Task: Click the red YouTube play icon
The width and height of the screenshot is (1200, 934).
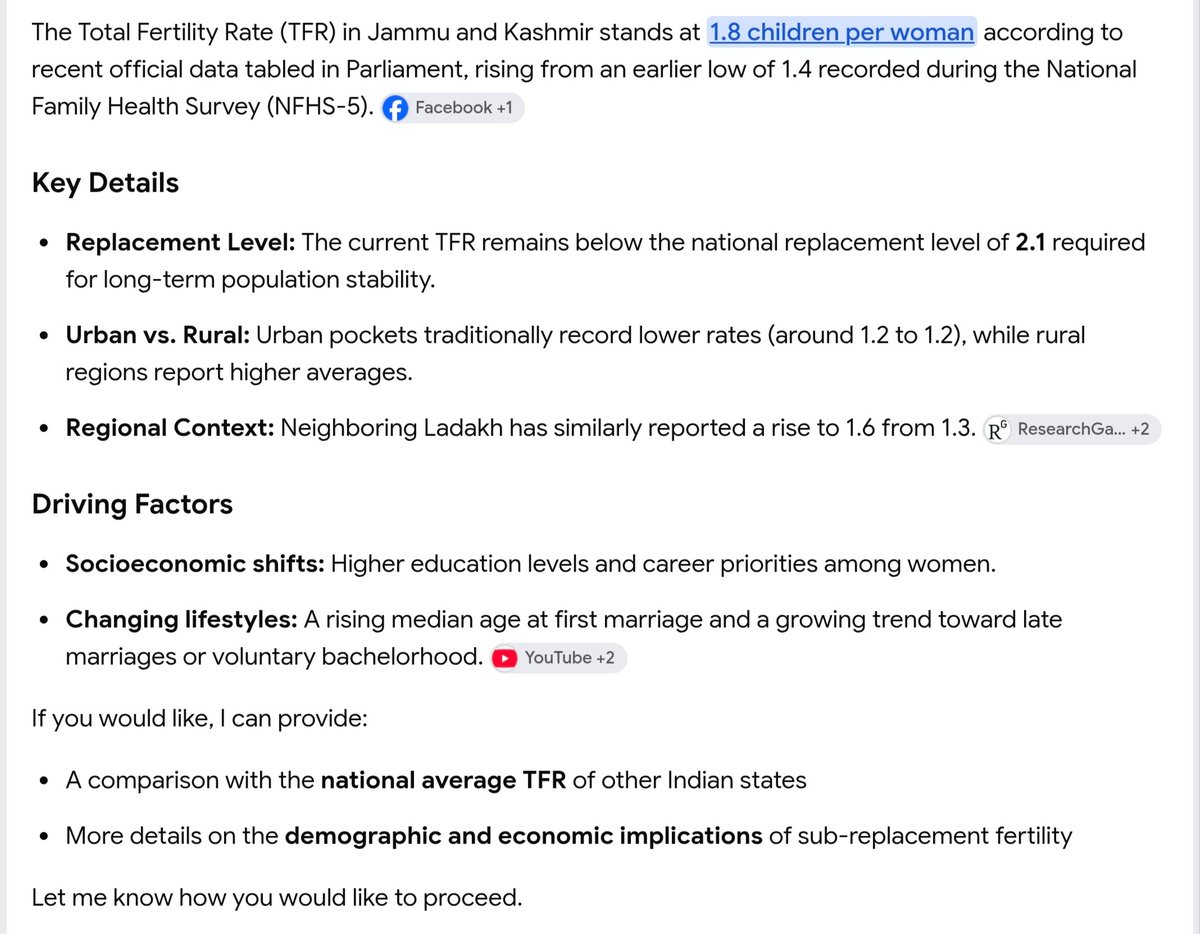Action: [506, 658]
